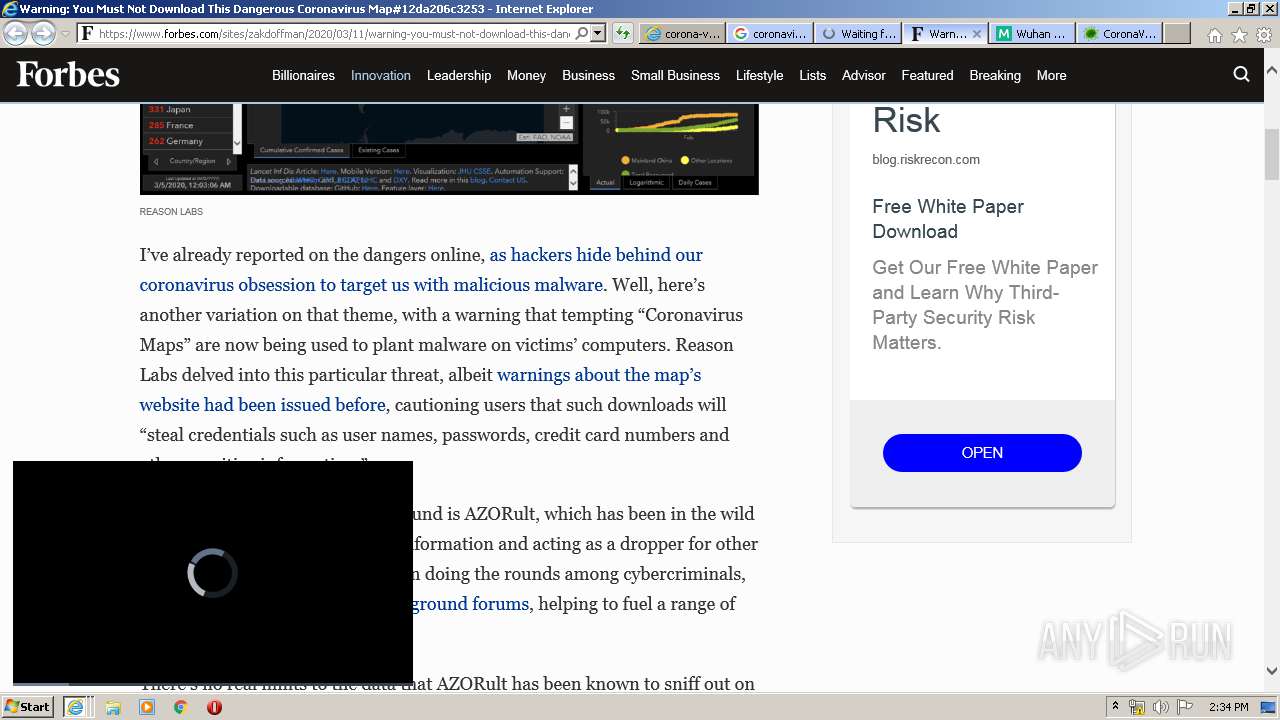
Task: Switch to the Wuhan ... tab
Action: coord(1033,33)
